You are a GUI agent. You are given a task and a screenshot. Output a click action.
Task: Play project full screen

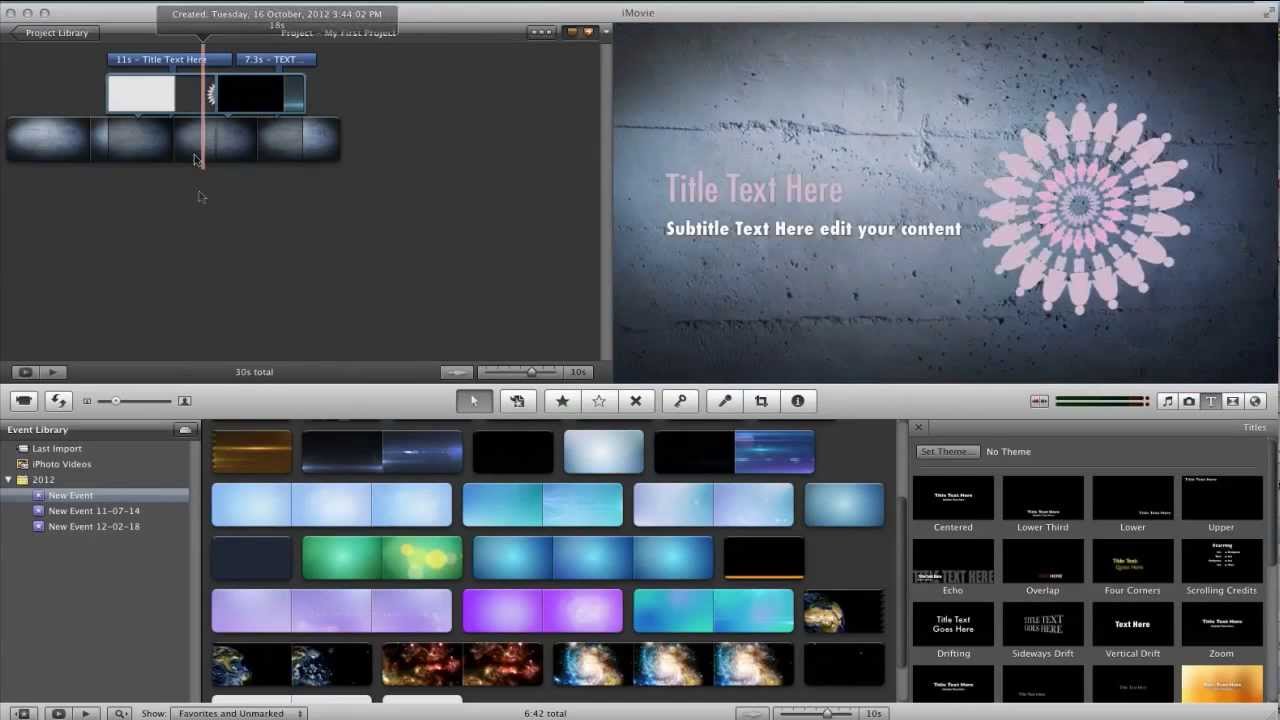(x=25, y=372)
